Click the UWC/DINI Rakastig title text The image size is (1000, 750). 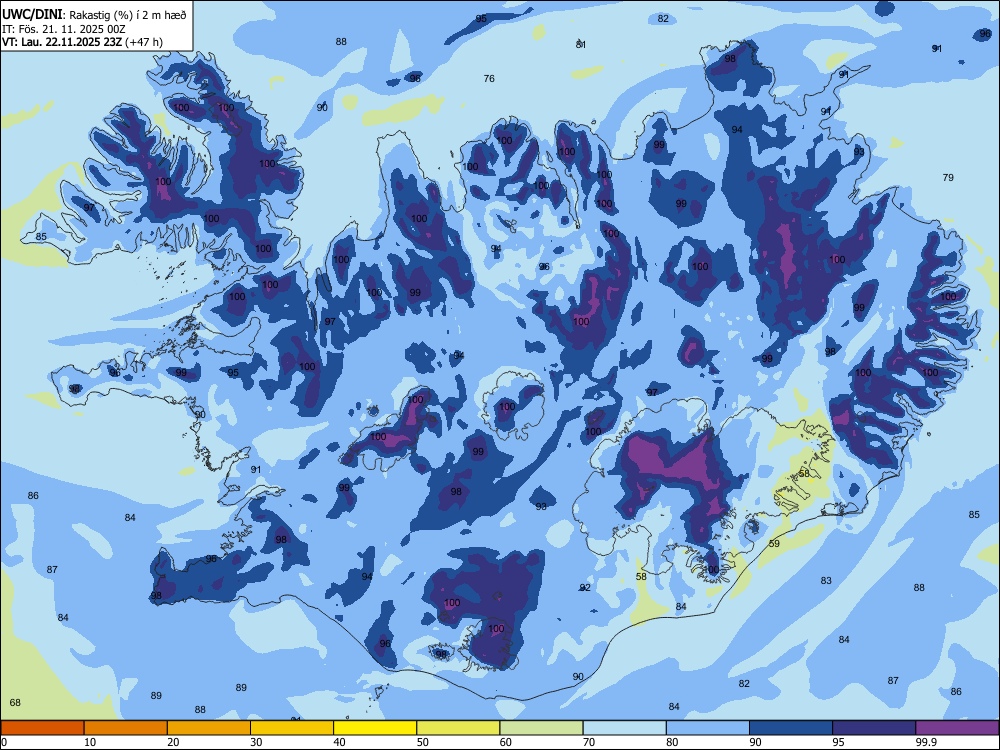click(94, 15)
